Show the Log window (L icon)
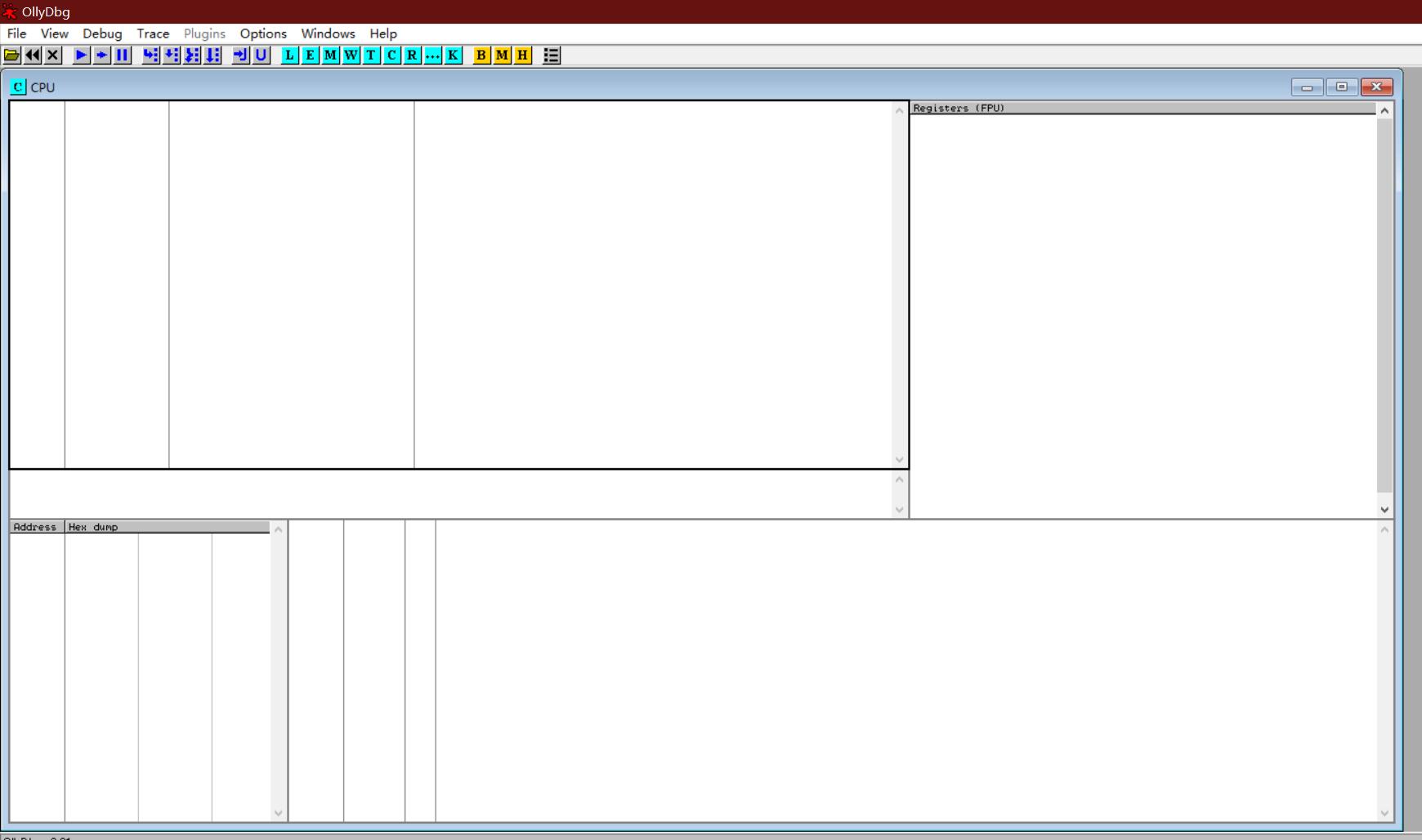This screenshot has height=840, width=1422. [x=290, y=56]
